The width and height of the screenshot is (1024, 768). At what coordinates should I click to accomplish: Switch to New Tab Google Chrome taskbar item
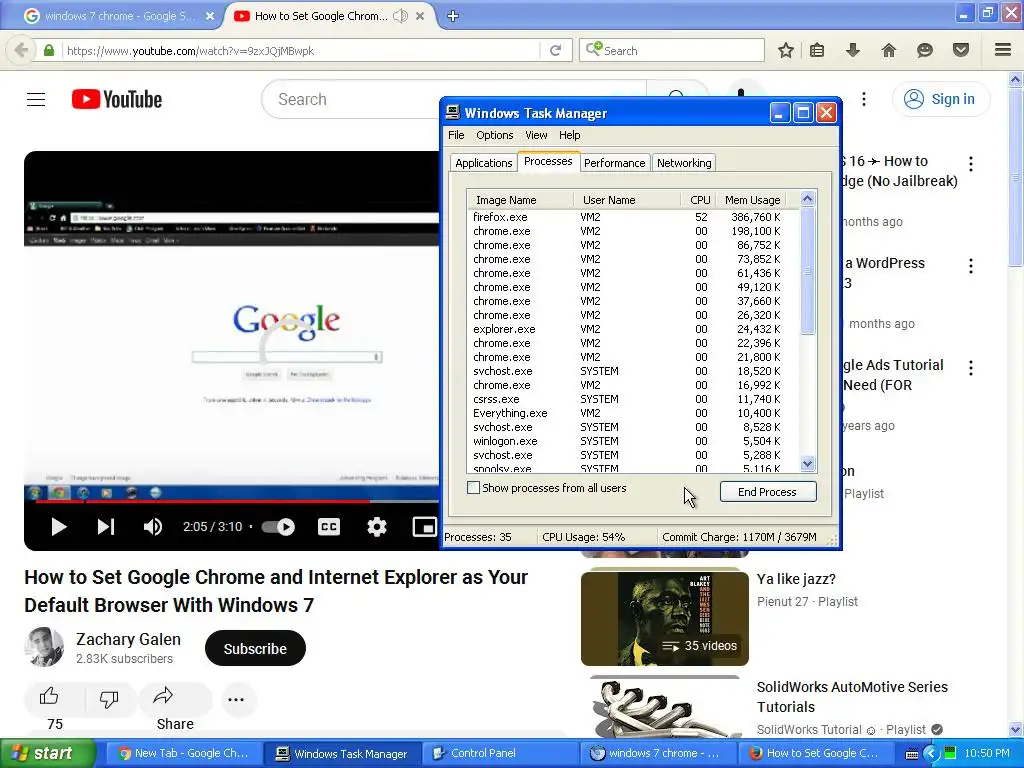[x=184, y=754]
